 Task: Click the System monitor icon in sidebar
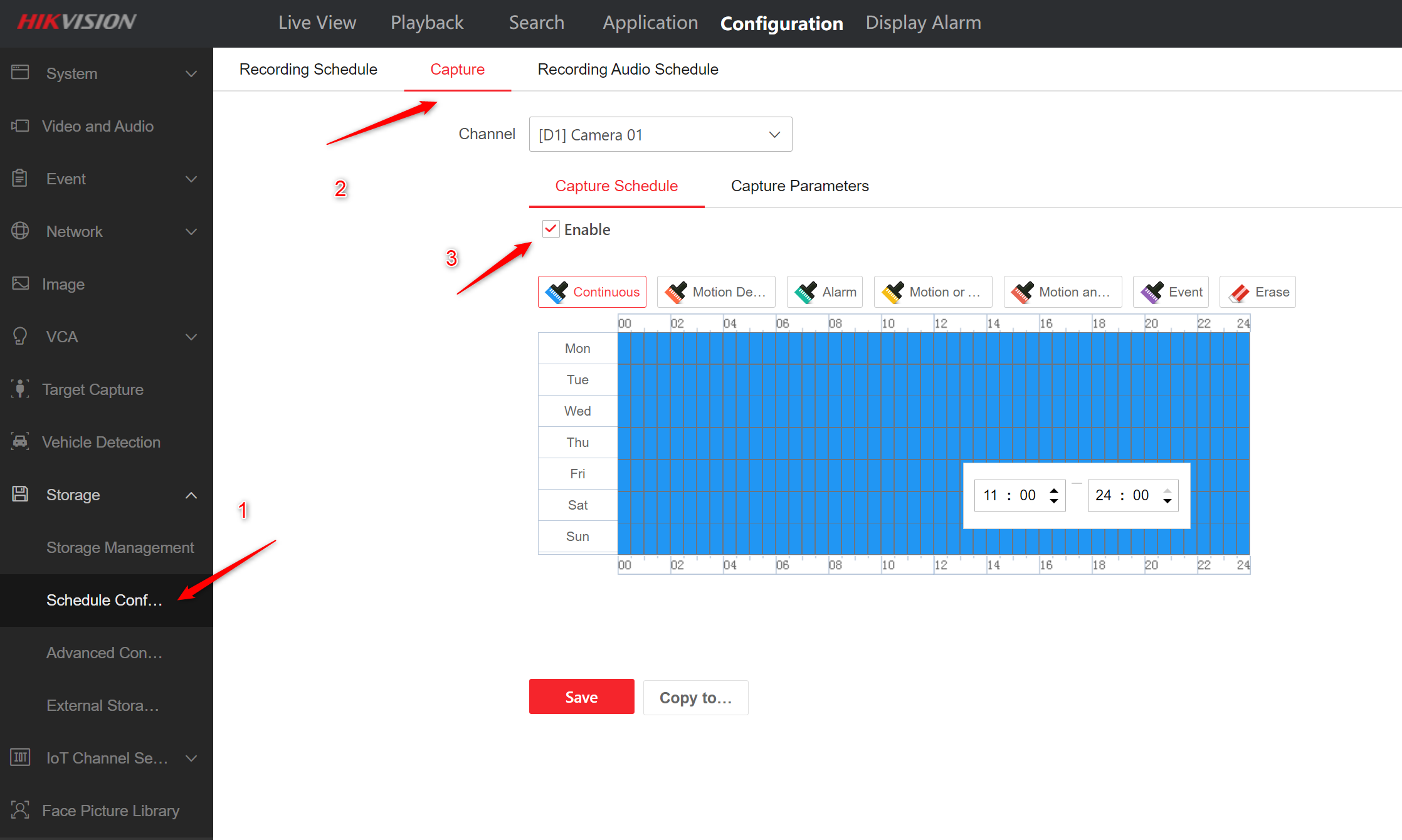[20, 73]
